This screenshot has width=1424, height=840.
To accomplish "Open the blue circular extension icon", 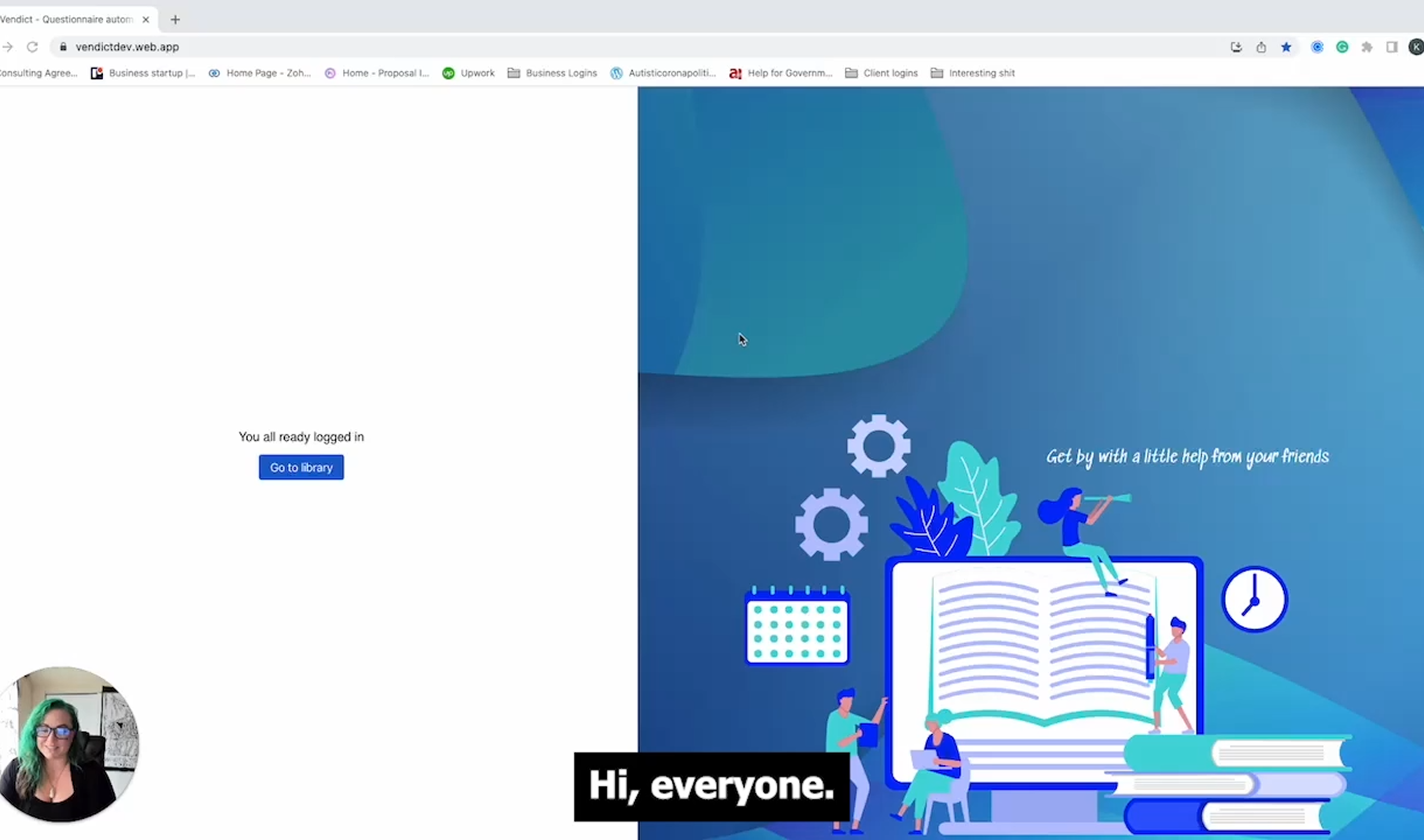I will tap(1317, 47).
